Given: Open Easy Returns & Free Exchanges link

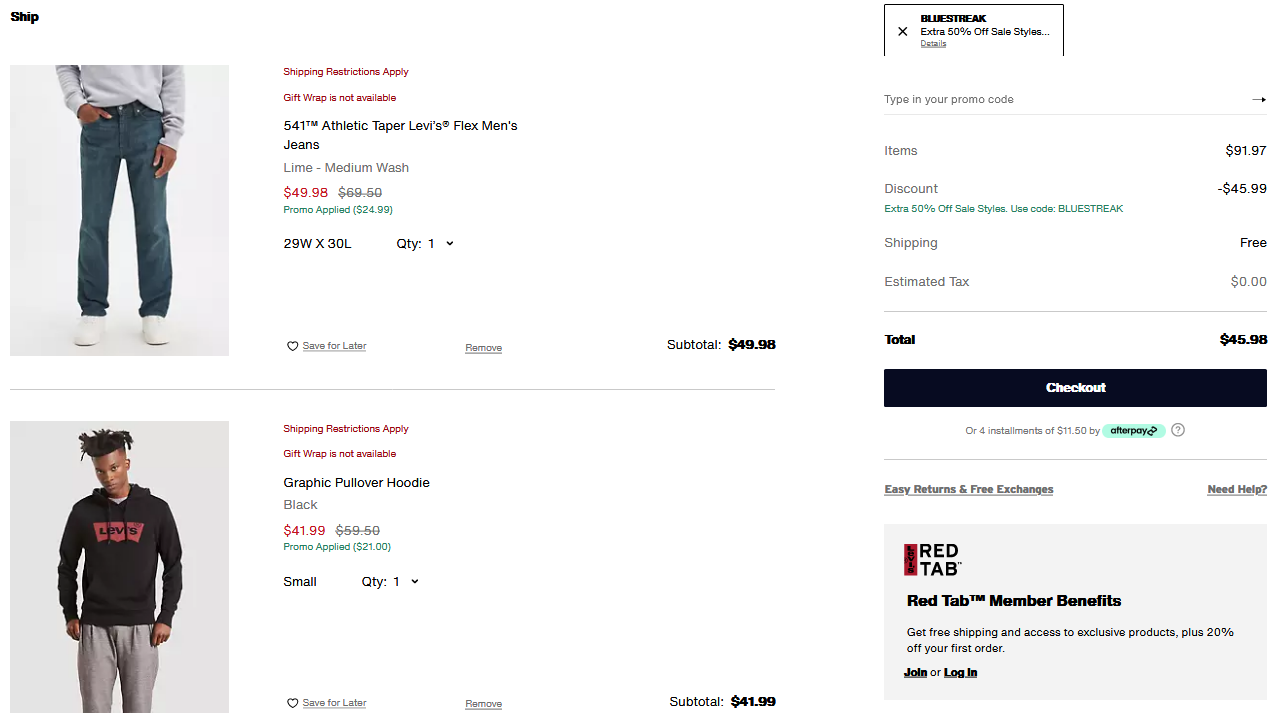Looking at the screenshot, I should pyautogui.click(x=968, y=489).
